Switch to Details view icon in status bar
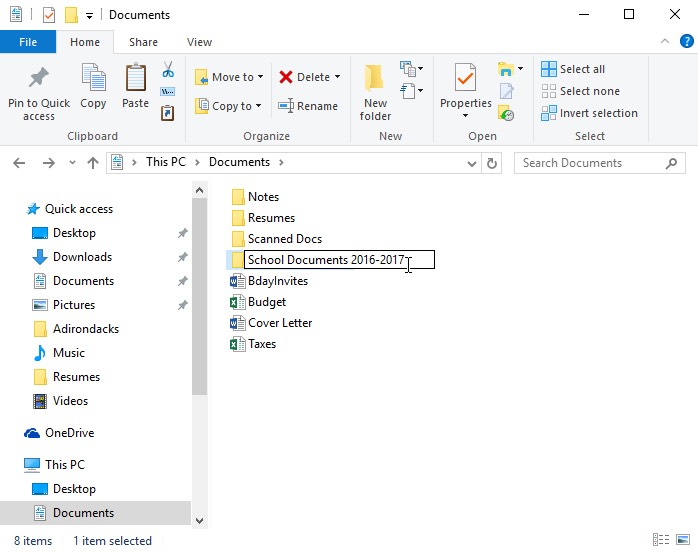 point(661,540)
